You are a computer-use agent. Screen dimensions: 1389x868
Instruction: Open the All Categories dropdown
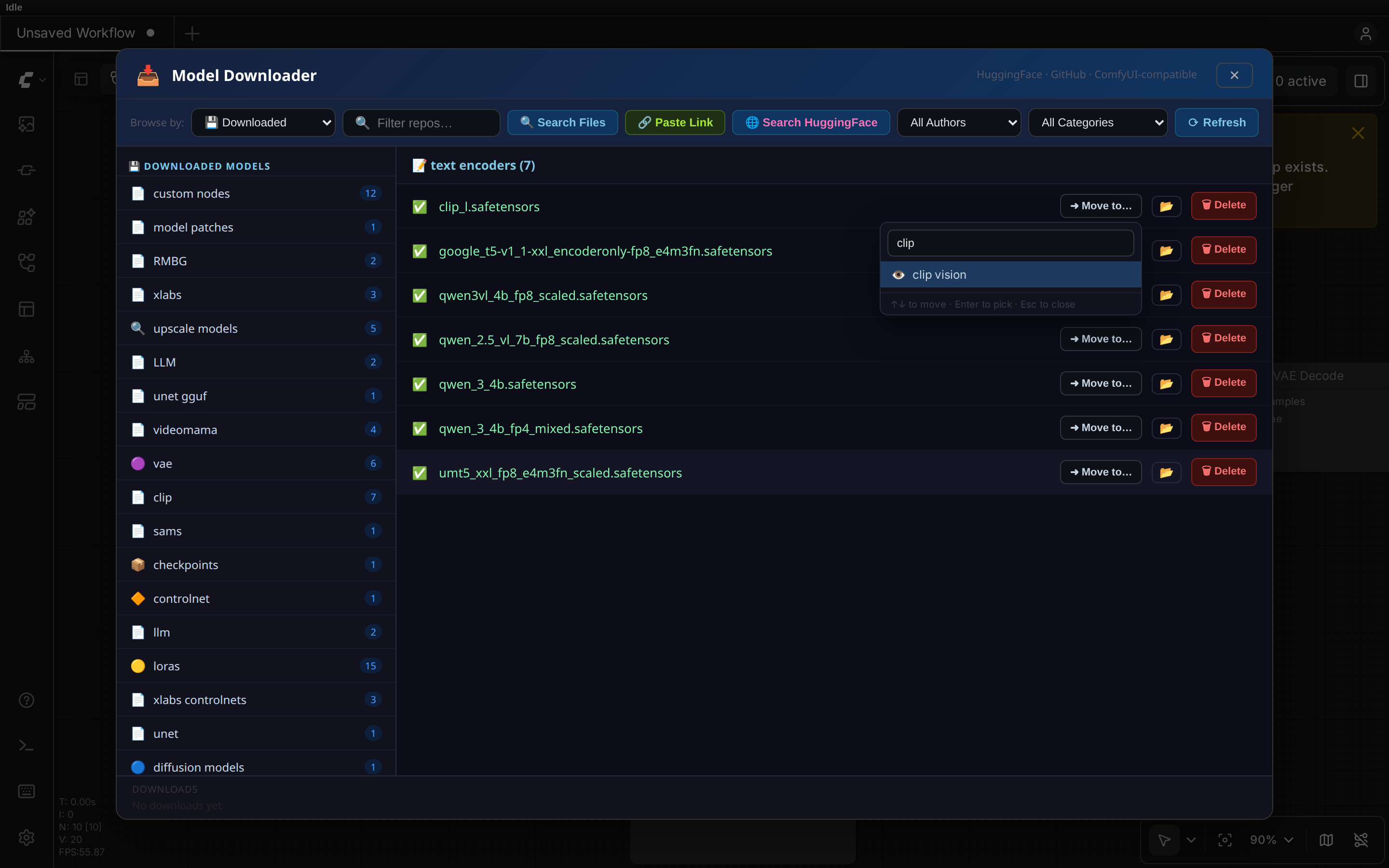pos(1097,122)
